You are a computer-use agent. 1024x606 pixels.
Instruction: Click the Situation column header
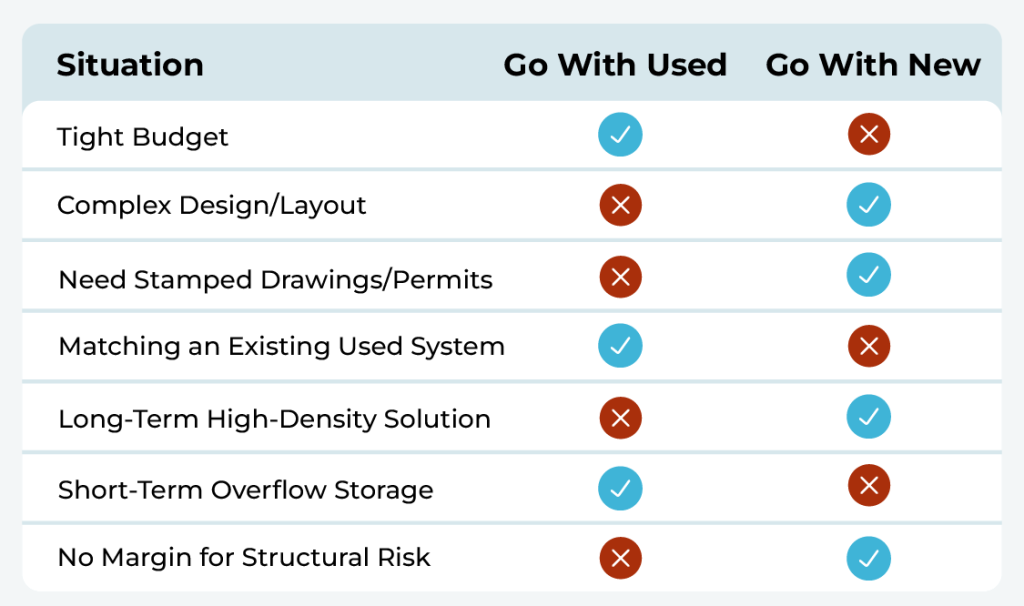coord(130,65)
